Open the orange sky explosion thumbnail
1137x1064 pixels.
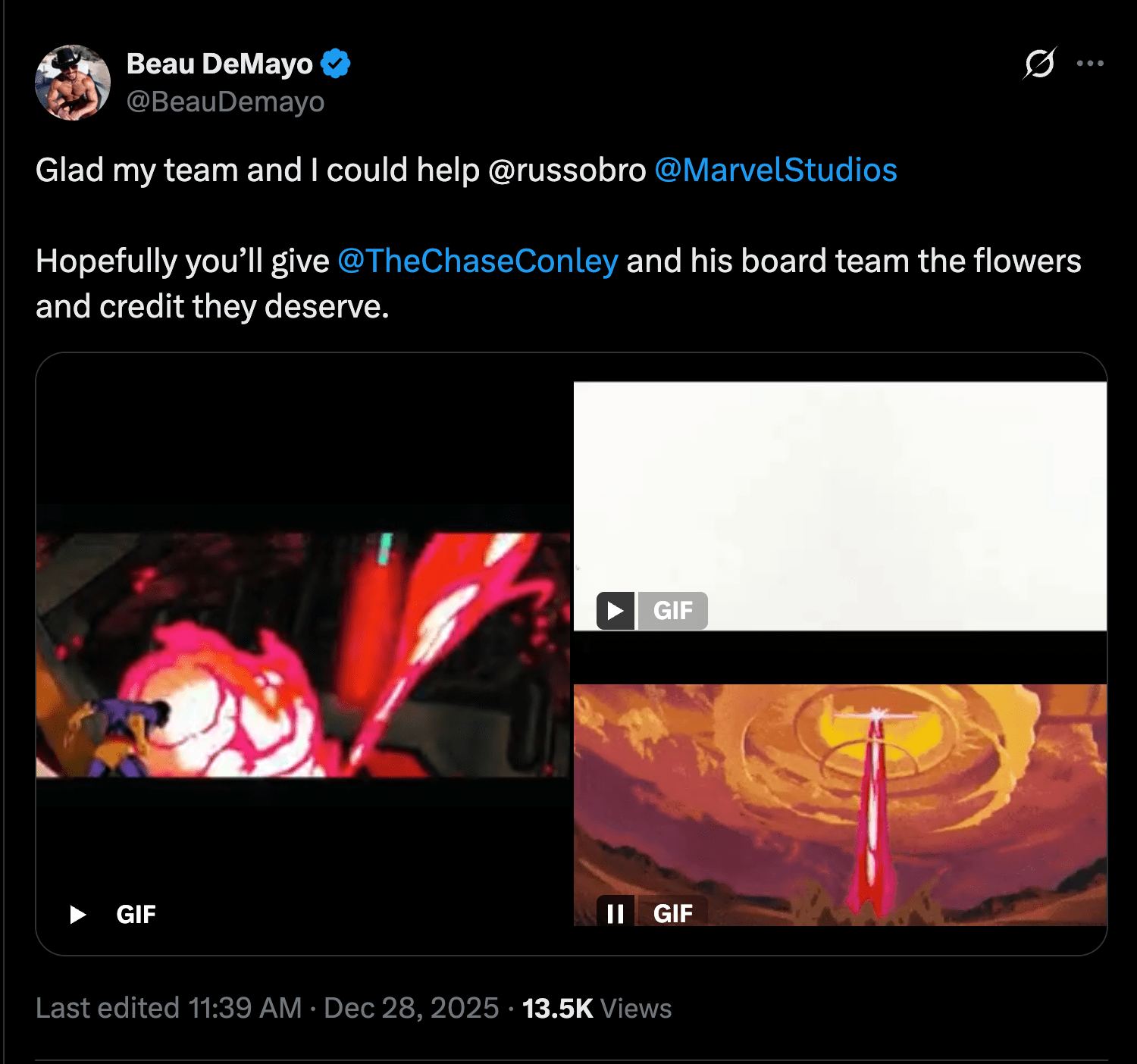(840, 796)
